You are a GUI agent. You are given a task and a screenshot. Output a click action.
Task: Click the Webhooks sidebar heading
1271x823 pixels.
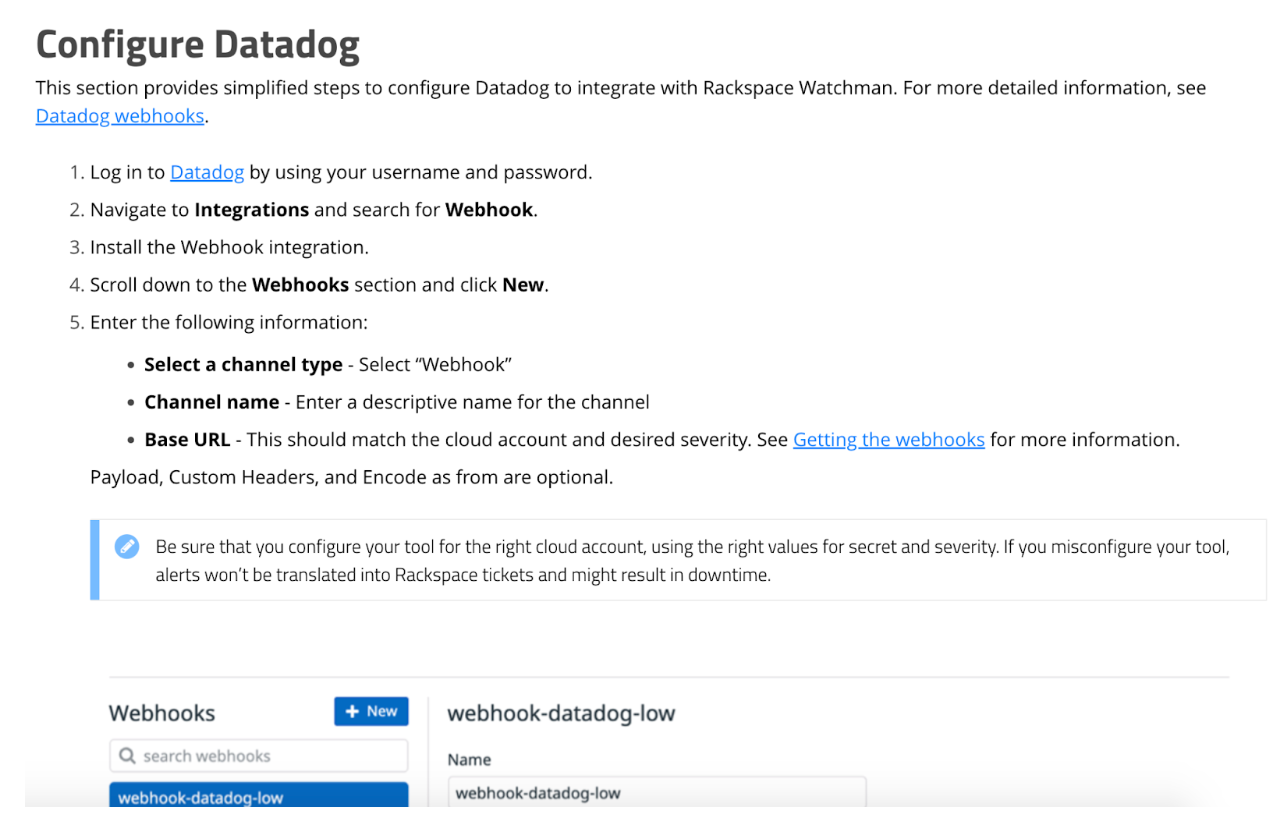(x=162, y=713)
